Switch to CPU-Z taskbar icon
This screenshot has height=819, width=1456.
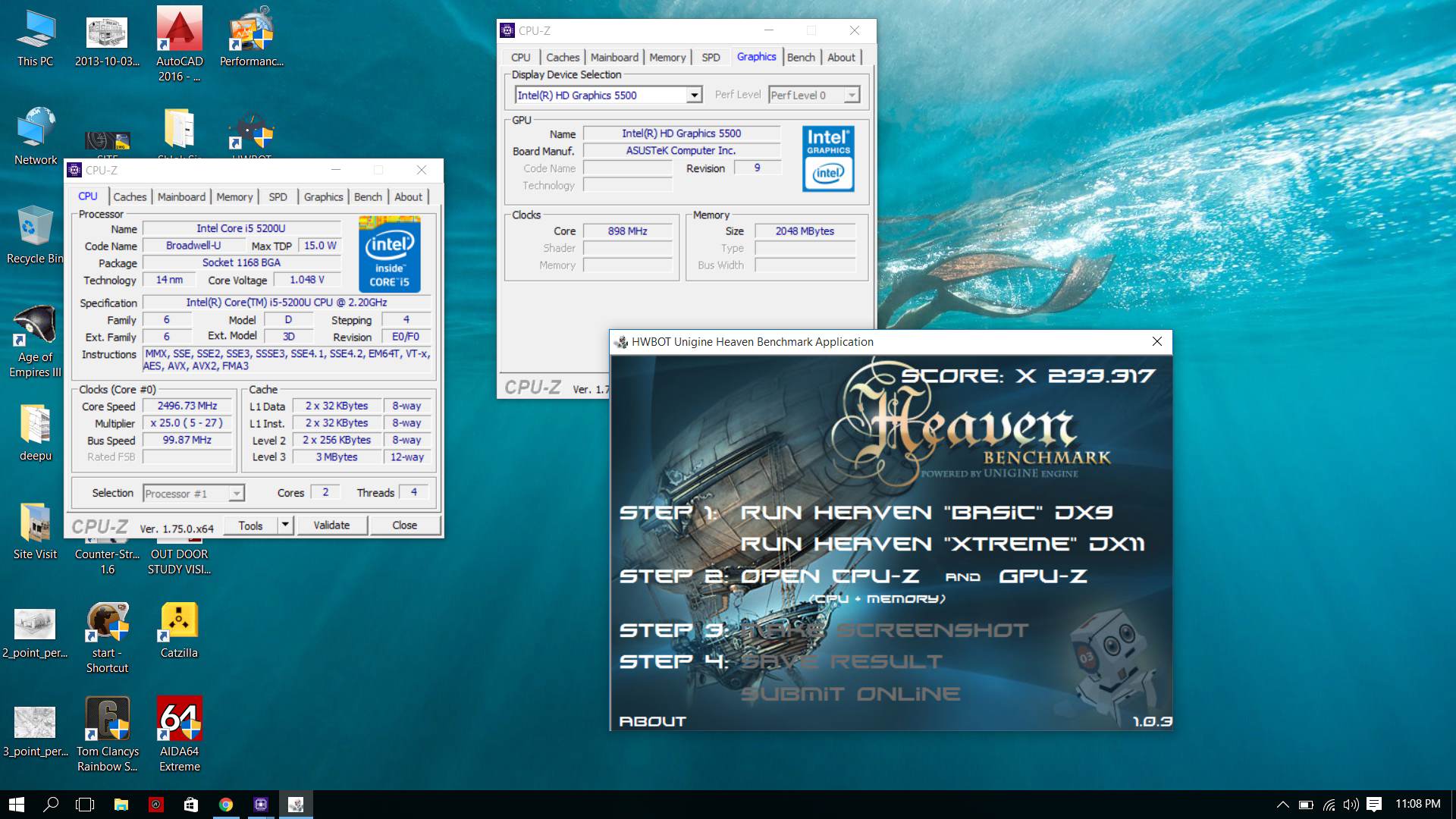tap(261, 805)
